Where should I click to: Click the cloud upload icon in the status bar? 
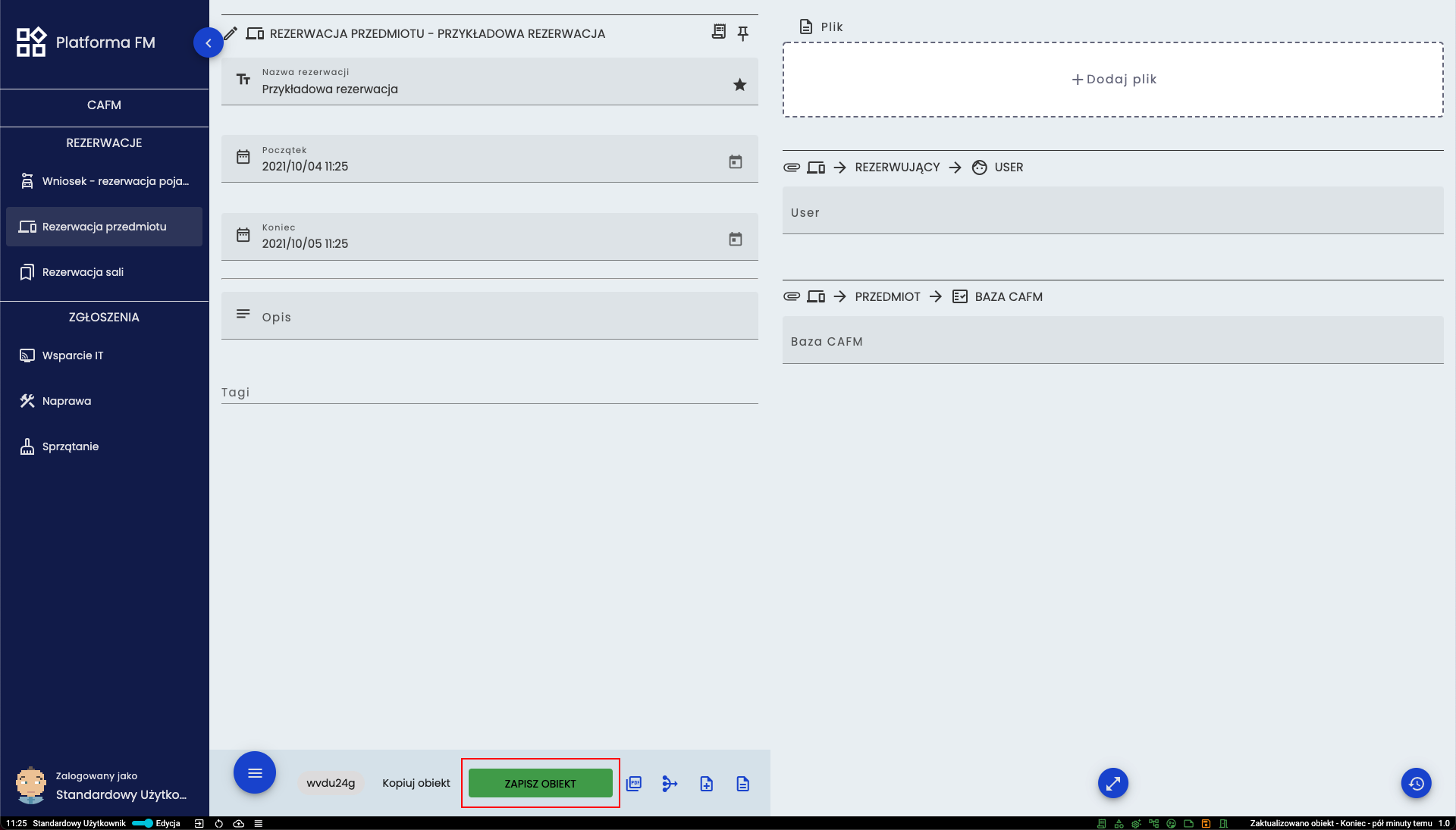pyautogui.click(x=239, y=823)
